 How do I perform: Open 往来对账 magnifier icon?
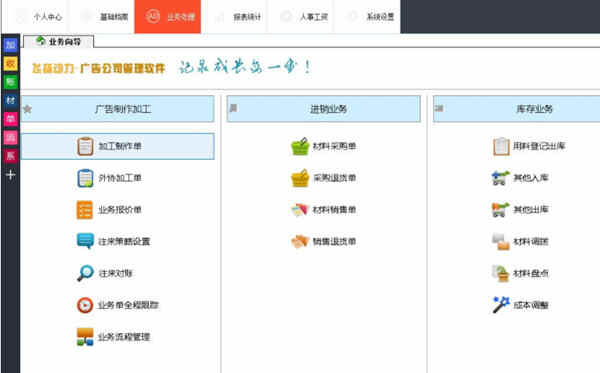(x=85, y=273)
